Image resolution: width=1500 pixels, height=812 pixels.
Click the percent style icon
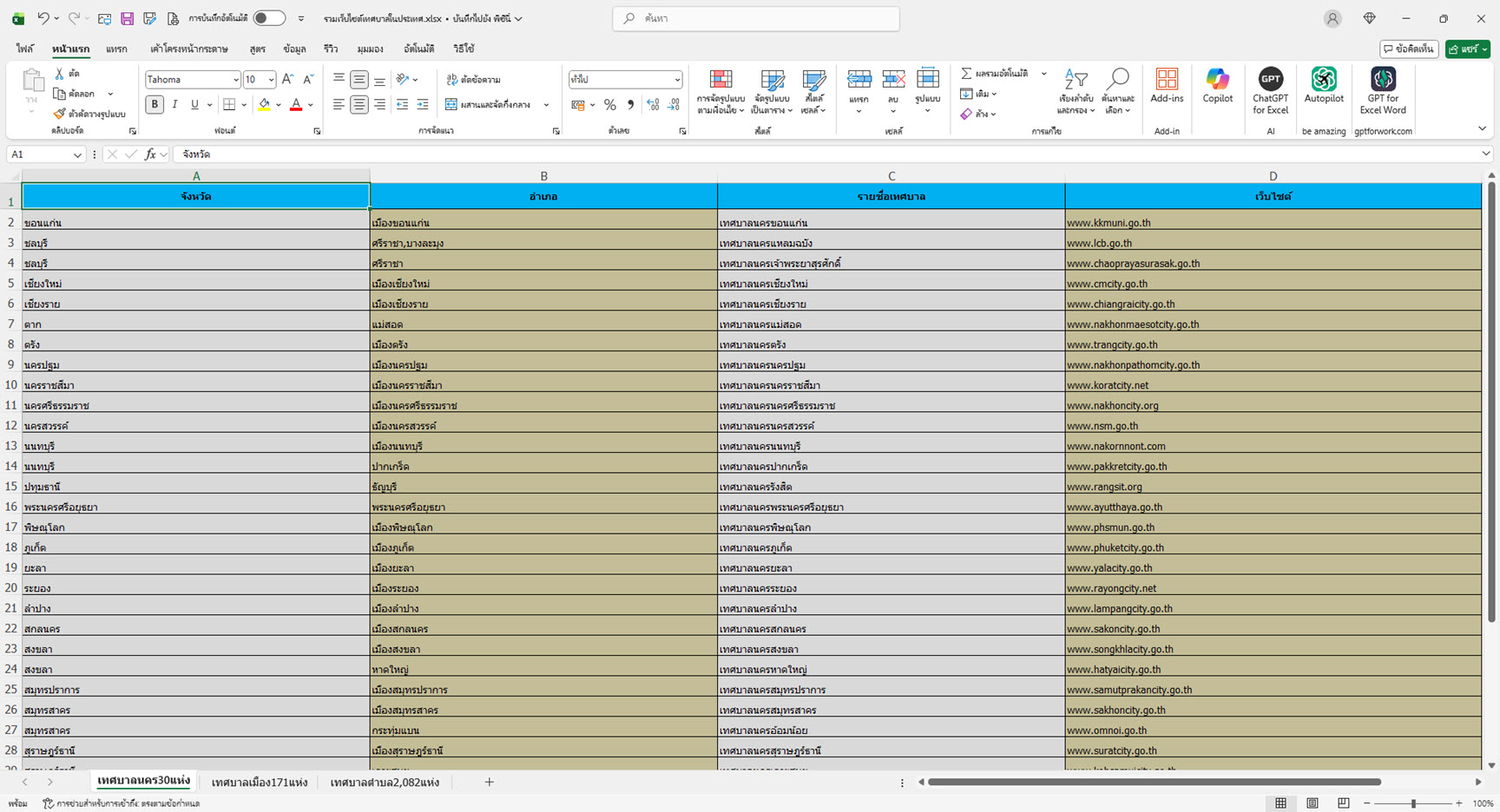tap(610, 105)
